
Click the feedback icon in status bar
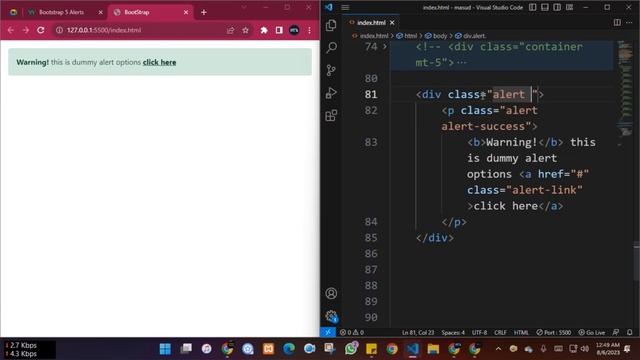point(616,332)
